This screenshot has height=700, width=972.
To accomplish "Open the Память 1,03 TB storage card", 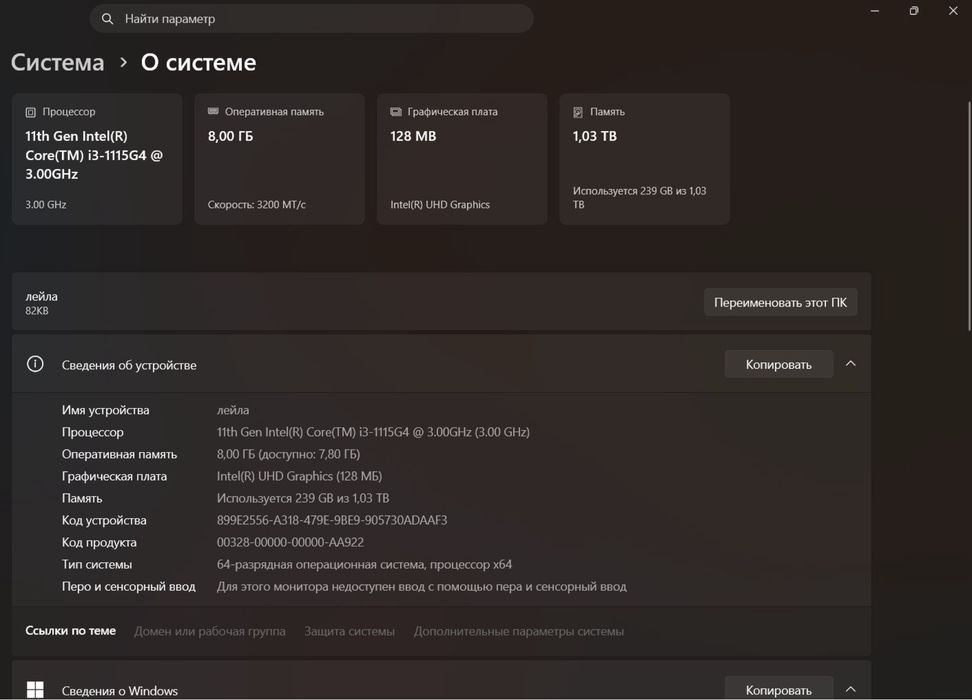I will (x=645, y=159).
